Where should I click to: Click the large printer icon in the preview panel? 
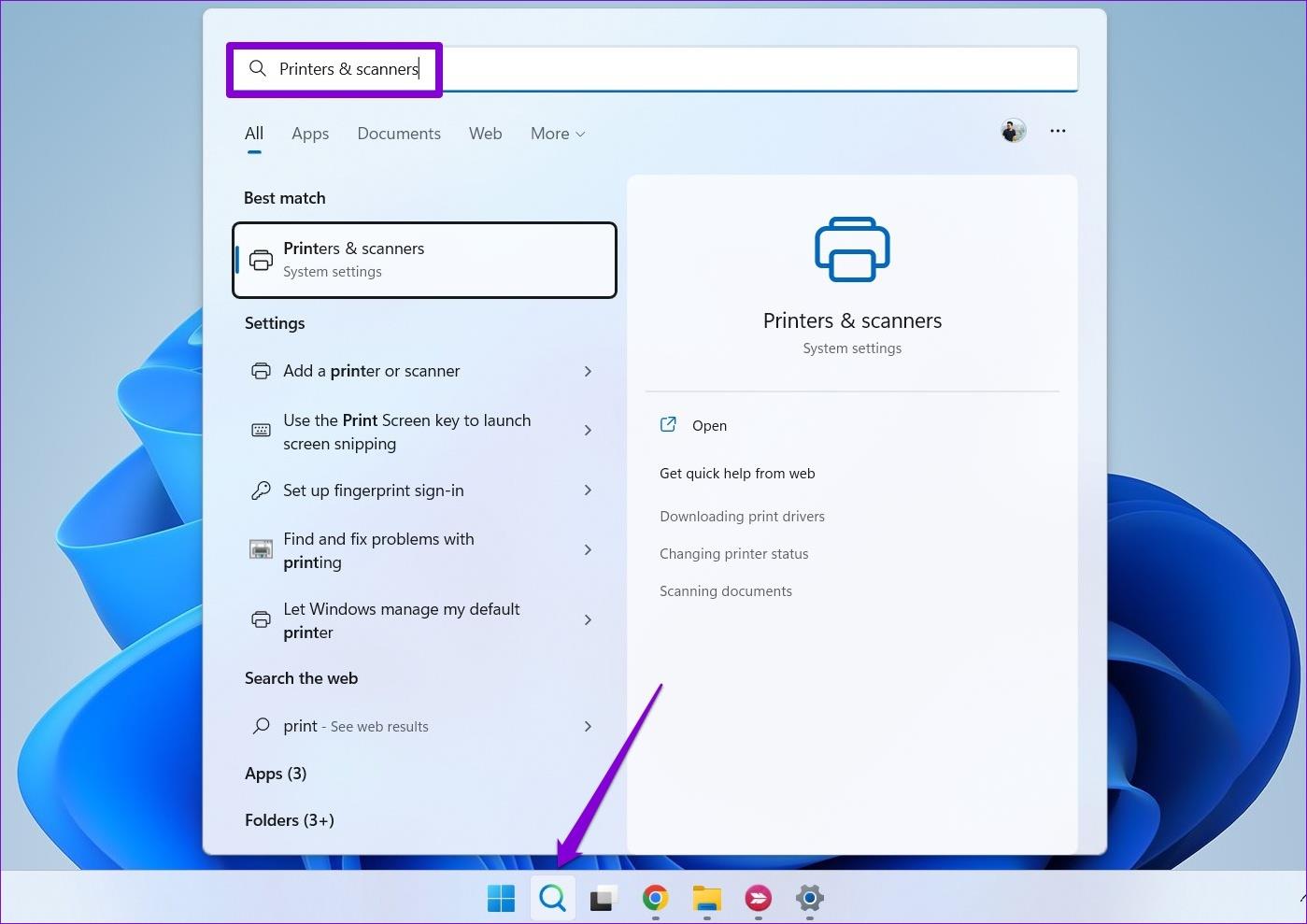[x=851, y=249]
